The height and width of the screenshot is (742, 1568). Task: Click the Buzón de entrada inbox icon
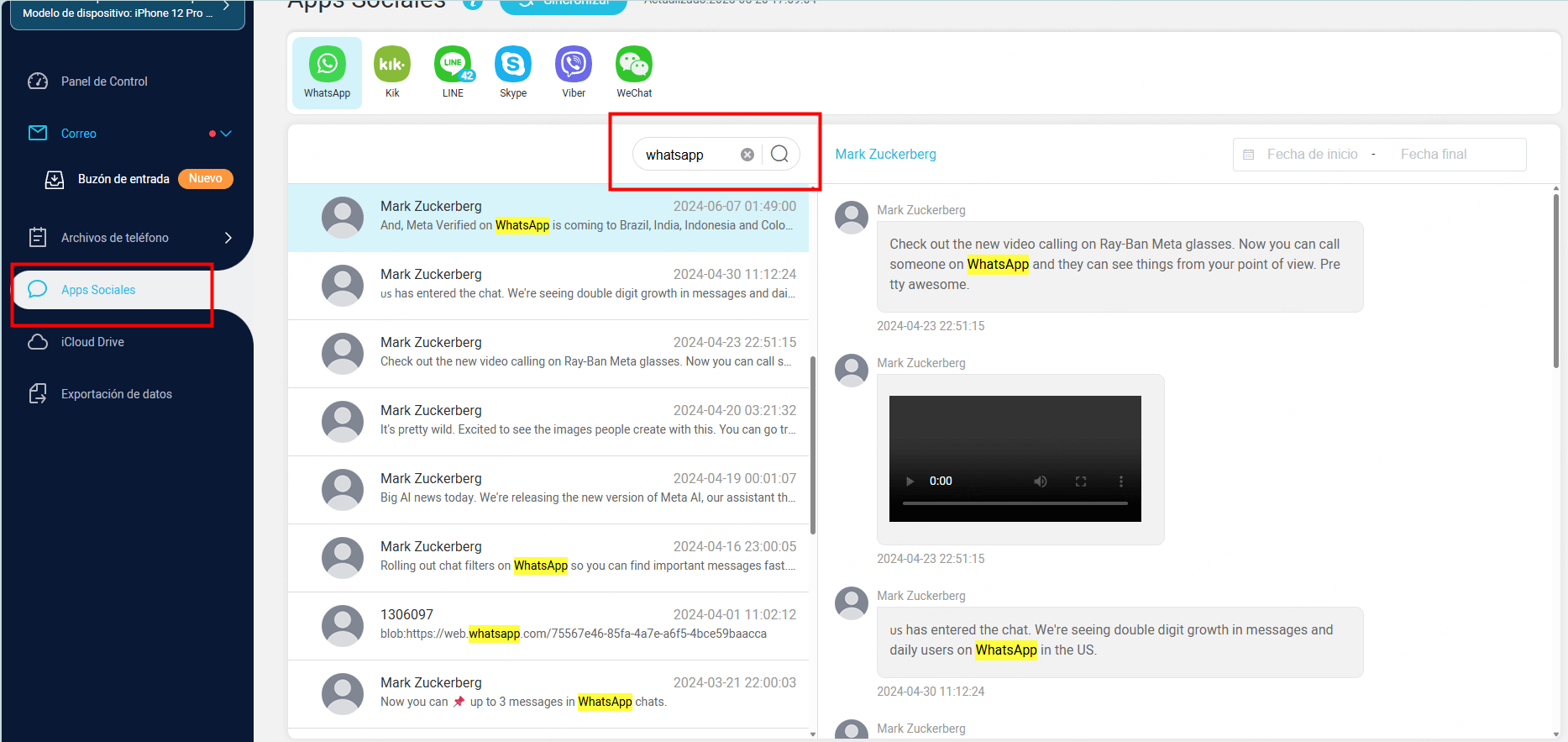tap(55, 179)
